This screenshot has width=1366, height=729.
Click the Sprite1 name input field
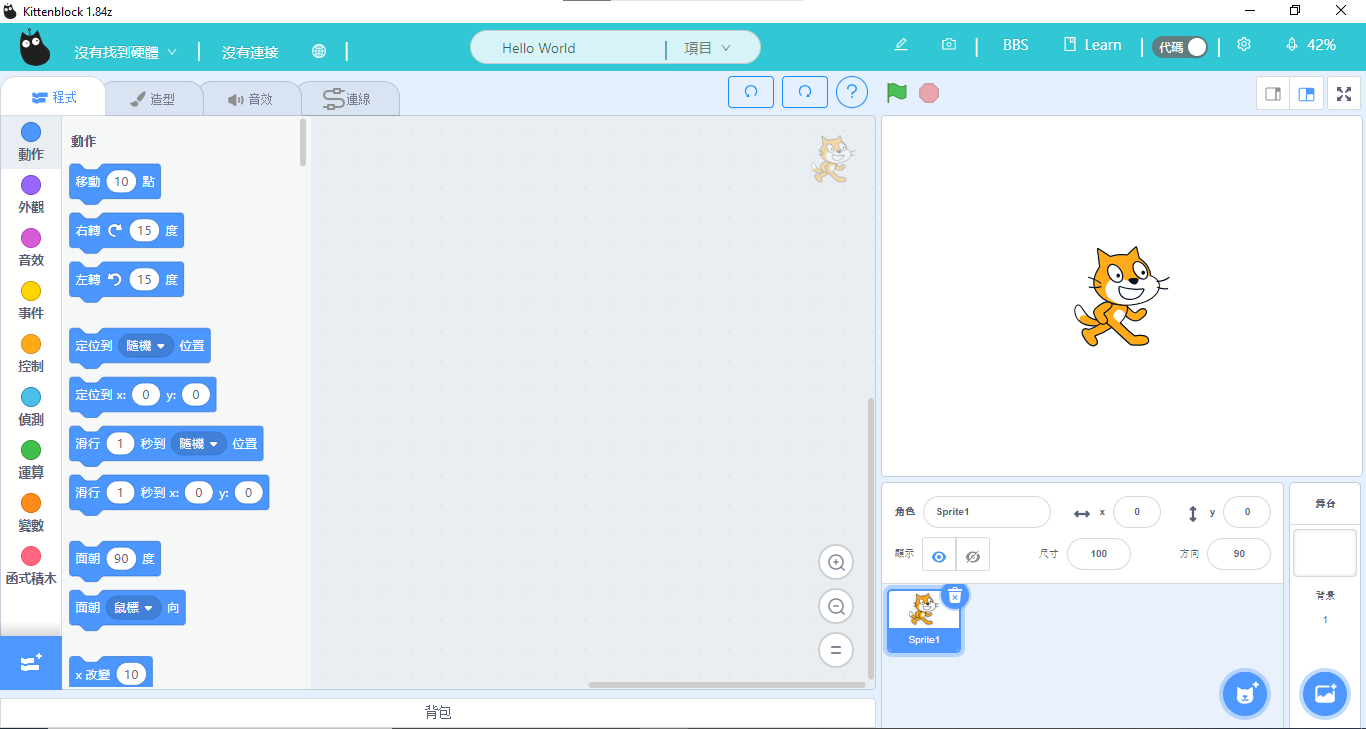[x=986, y=512]
